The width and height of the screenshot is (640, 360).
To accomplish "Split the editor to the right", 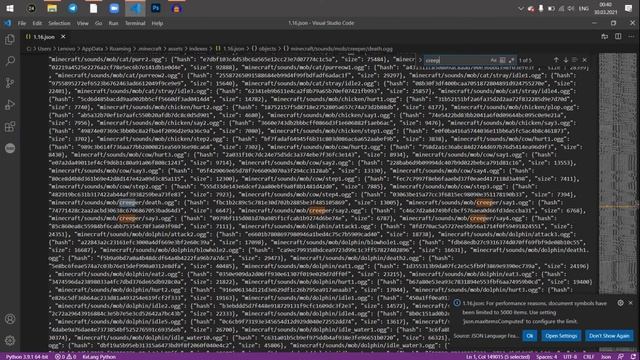I will coord(618,37).
